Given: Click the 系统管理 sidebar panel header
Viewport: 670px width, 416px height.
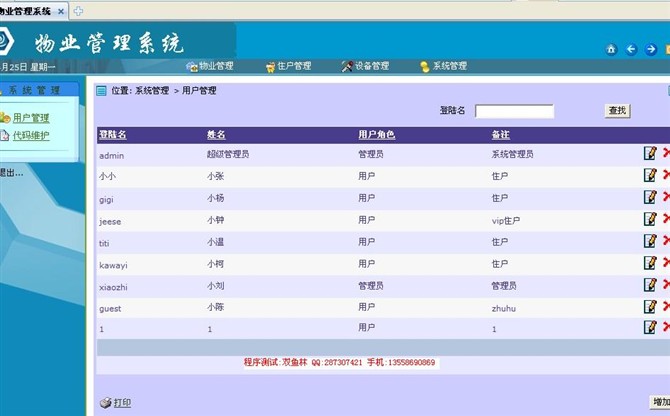Looking at the screenshot, I should point(39,90).
